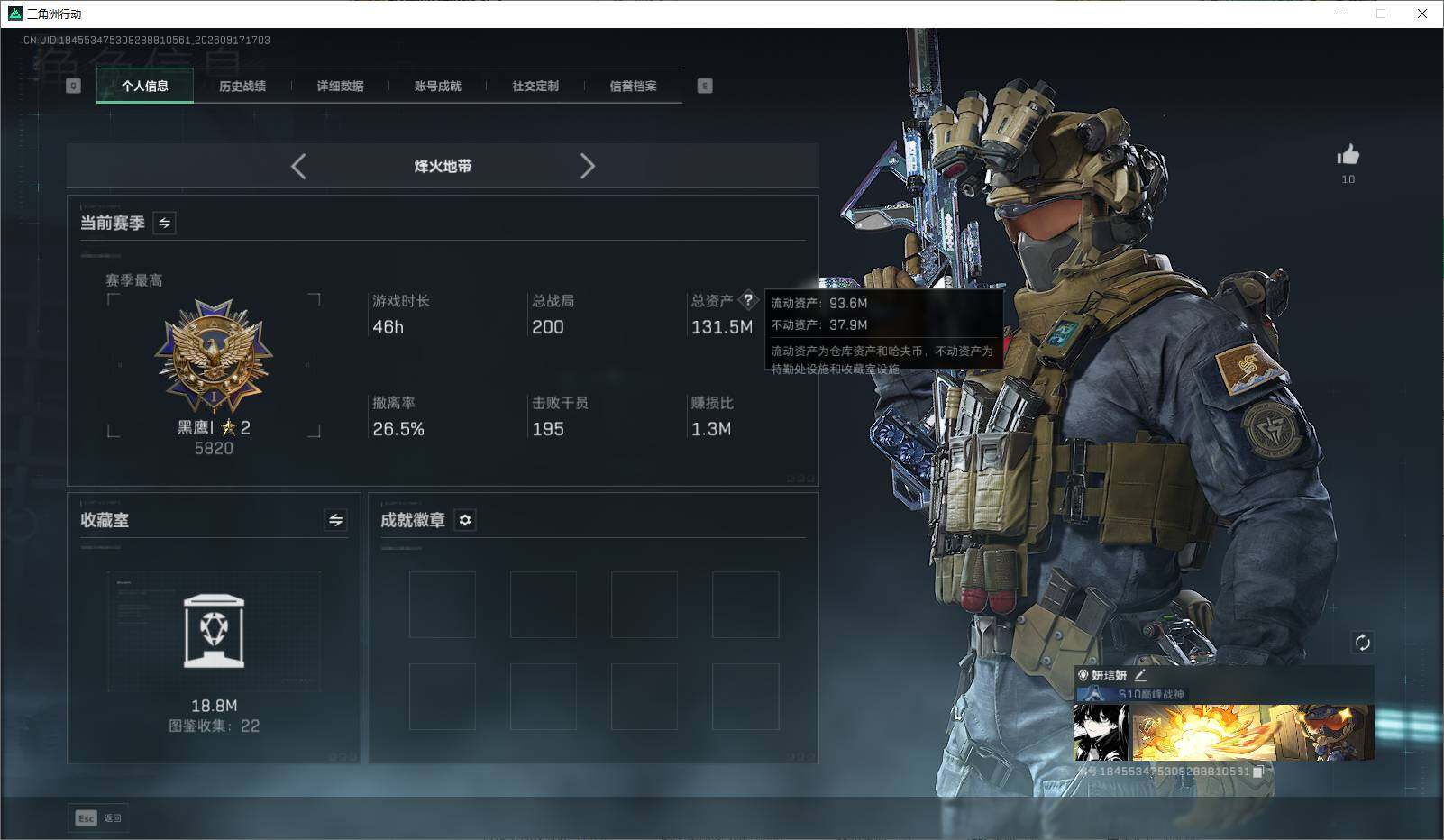Select the 社交定制 tab
This screenshot has width=1444, height=840.
(x=535, y=86)
